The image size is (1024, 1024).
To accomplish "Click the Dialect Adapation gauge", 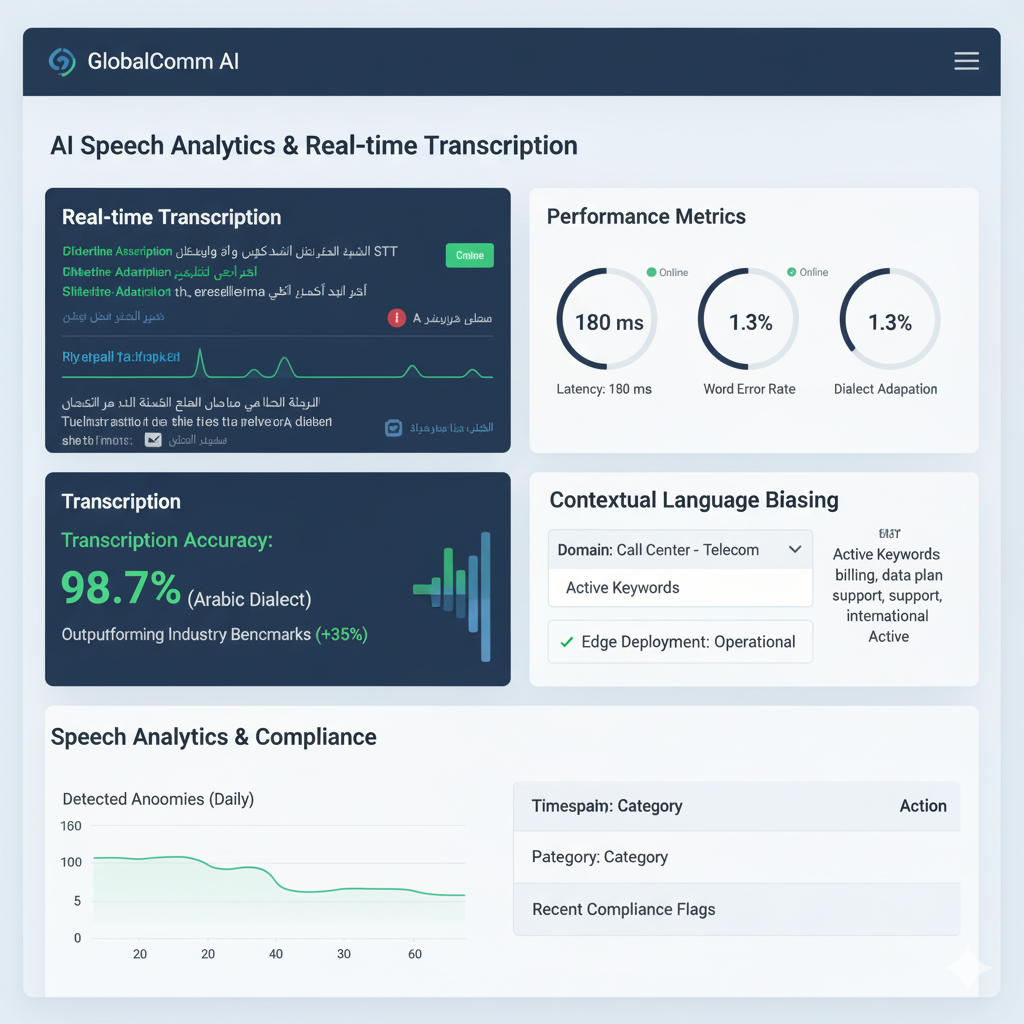I will pos(889,322).
